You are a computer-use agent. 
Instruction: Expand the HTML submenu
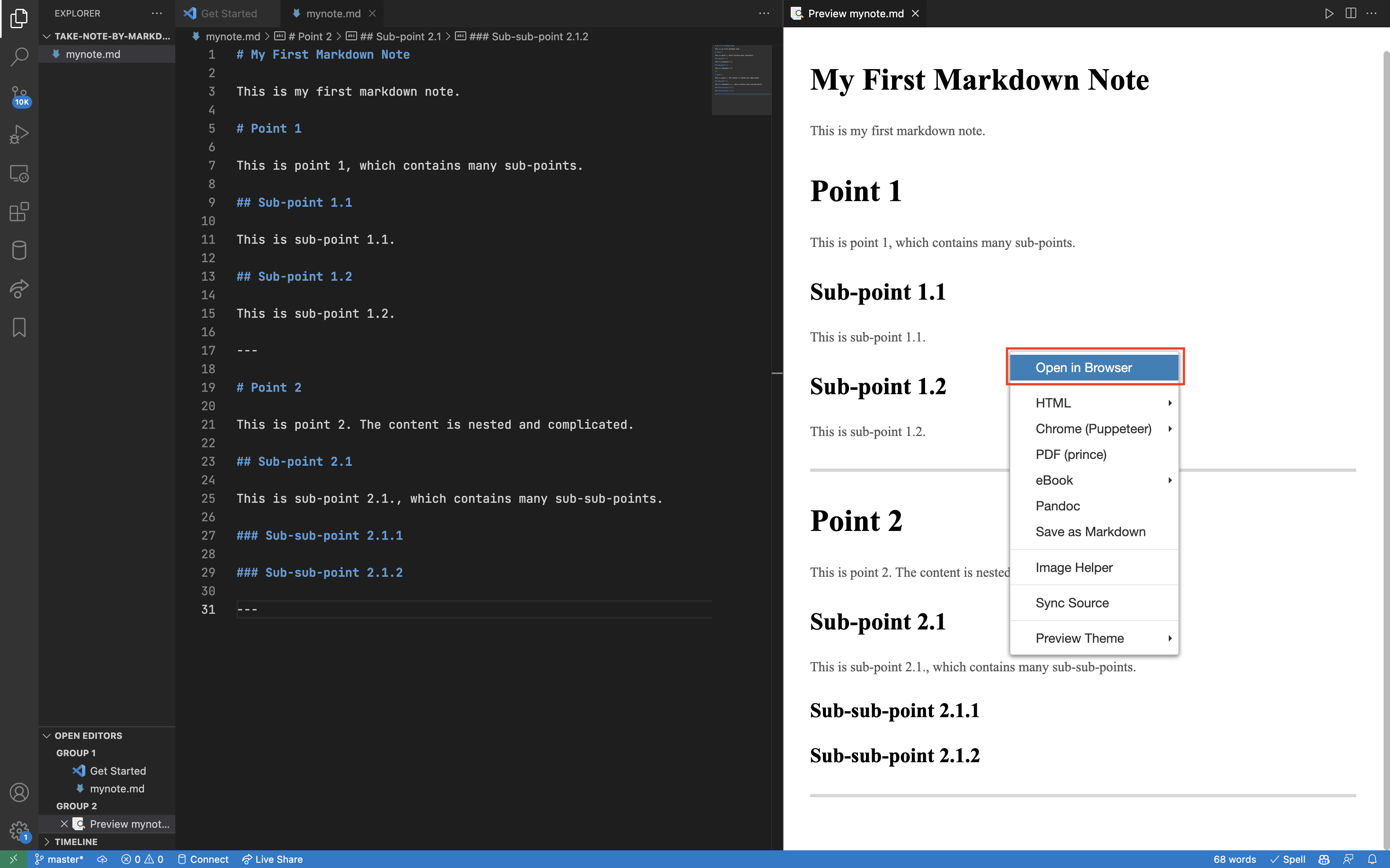tap(1094, 403)
